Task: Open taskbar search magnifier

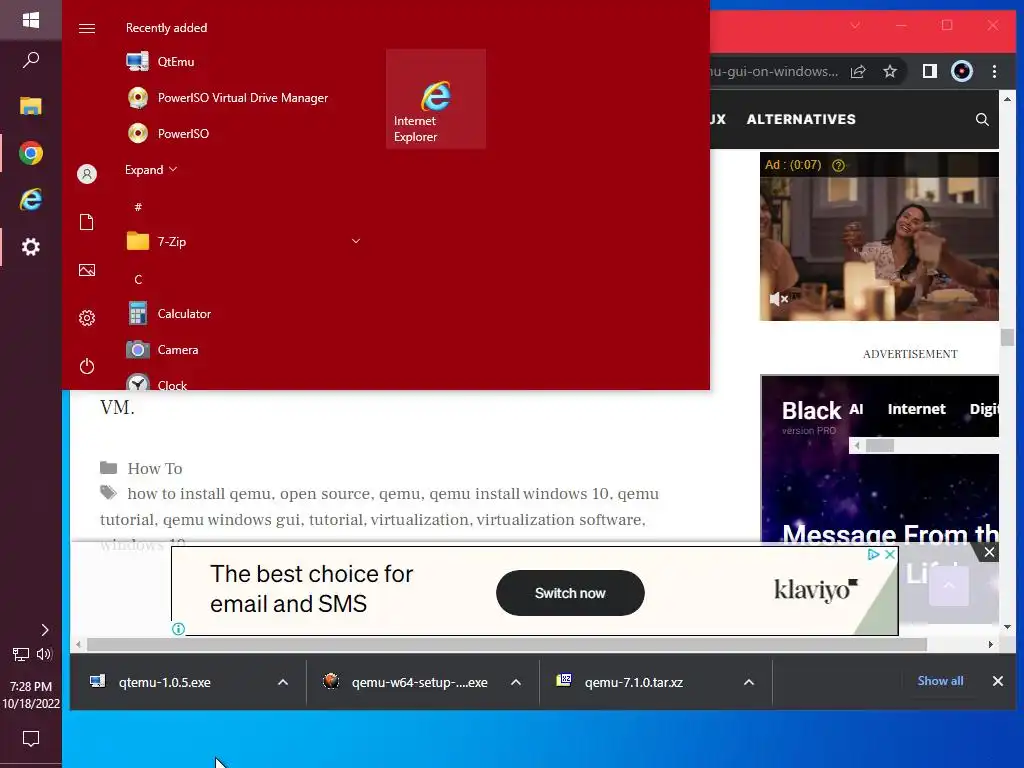Action: (31, 60)
